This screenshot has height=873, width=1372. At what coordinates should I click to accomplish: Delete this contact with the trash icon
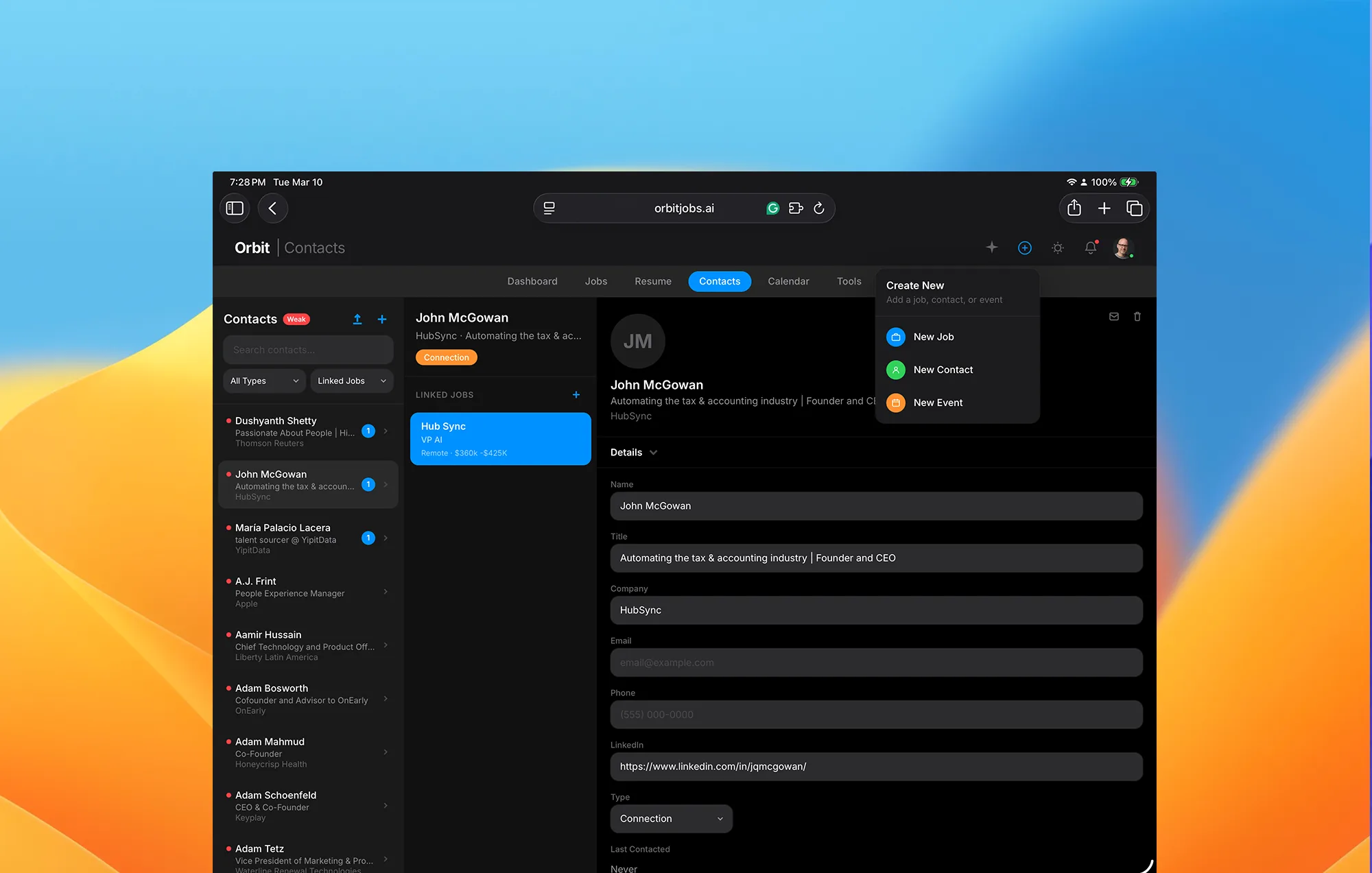coord(1137,316)
